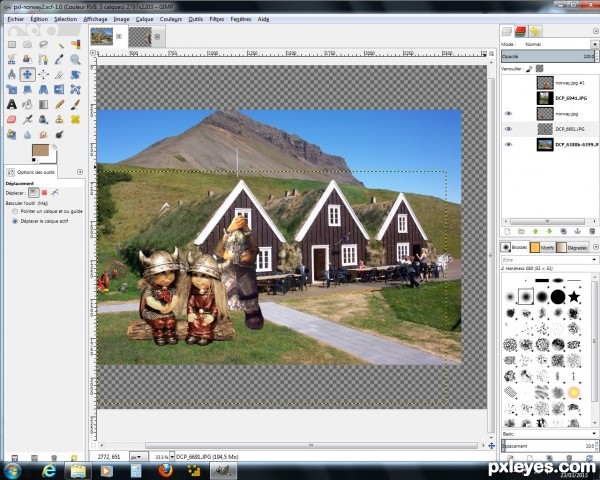Select the Move tool
This screenshot has height=480, width=600.
pyautogui.click(x=28, y=74)
